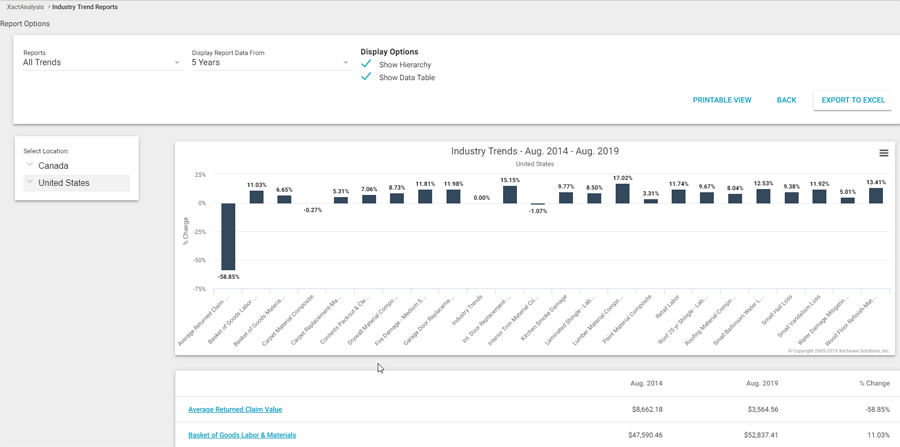Image resolution: width=900 pixels, height=447 pixels.
Task: Open the Average Returned Claim Value link
Action: [x=235, y=409]
